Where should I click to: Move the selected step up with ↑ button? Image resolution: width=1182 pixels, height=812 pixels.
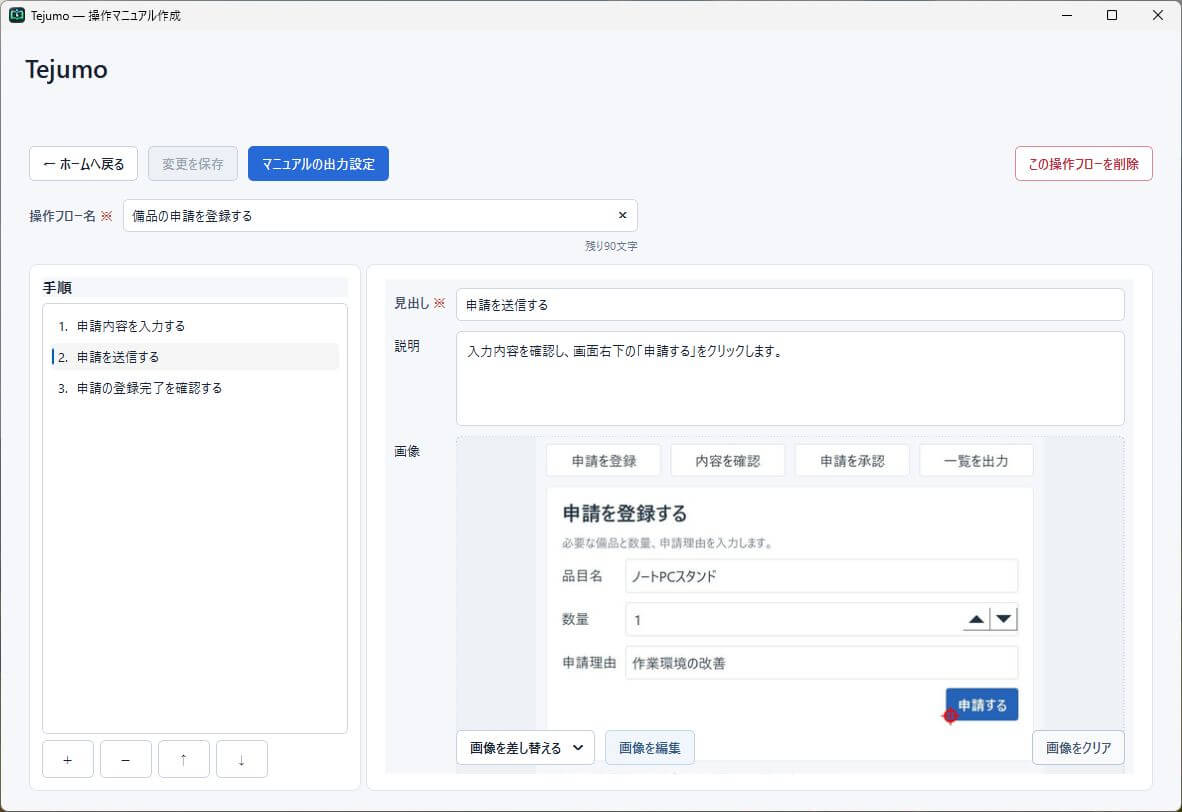[x=184, y=759]
